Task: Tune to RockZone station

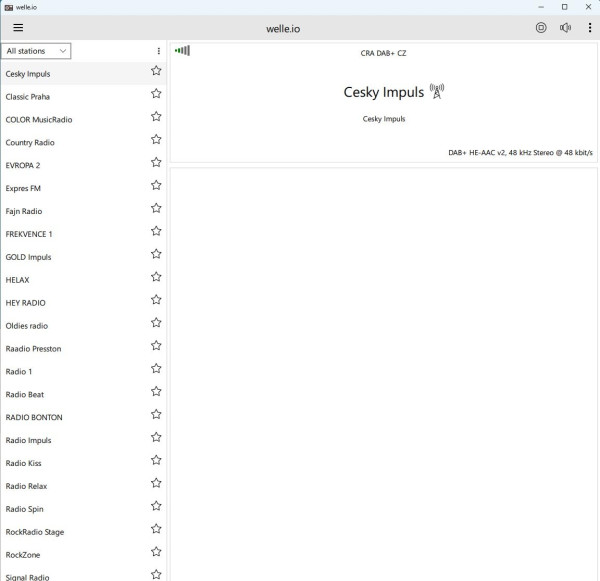Action: click(83, 555)
